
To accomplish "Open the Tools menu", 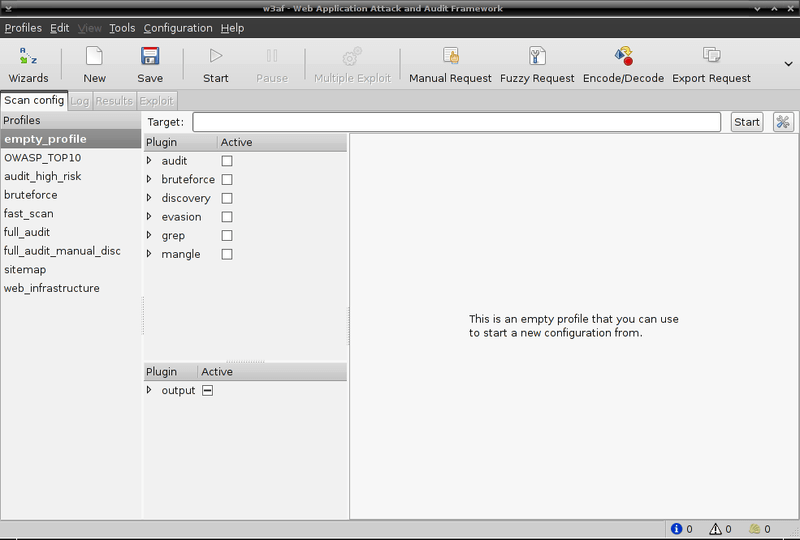I will (x=122, y=28).
